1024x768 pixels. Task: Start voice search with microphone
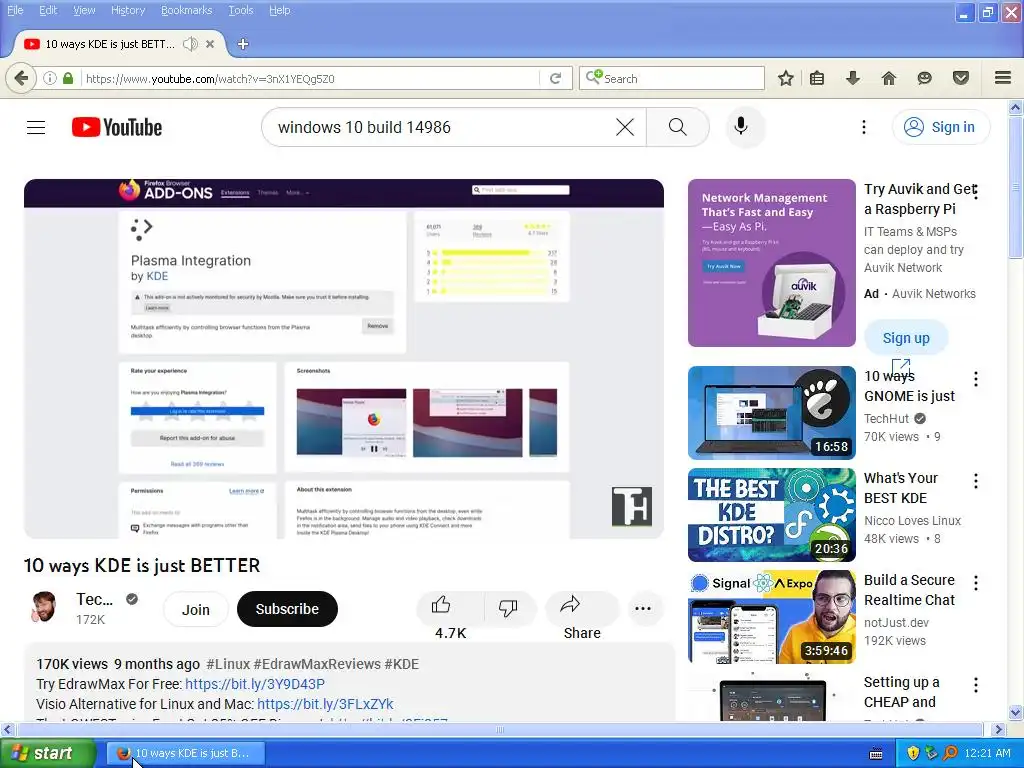tap(741, 126)
